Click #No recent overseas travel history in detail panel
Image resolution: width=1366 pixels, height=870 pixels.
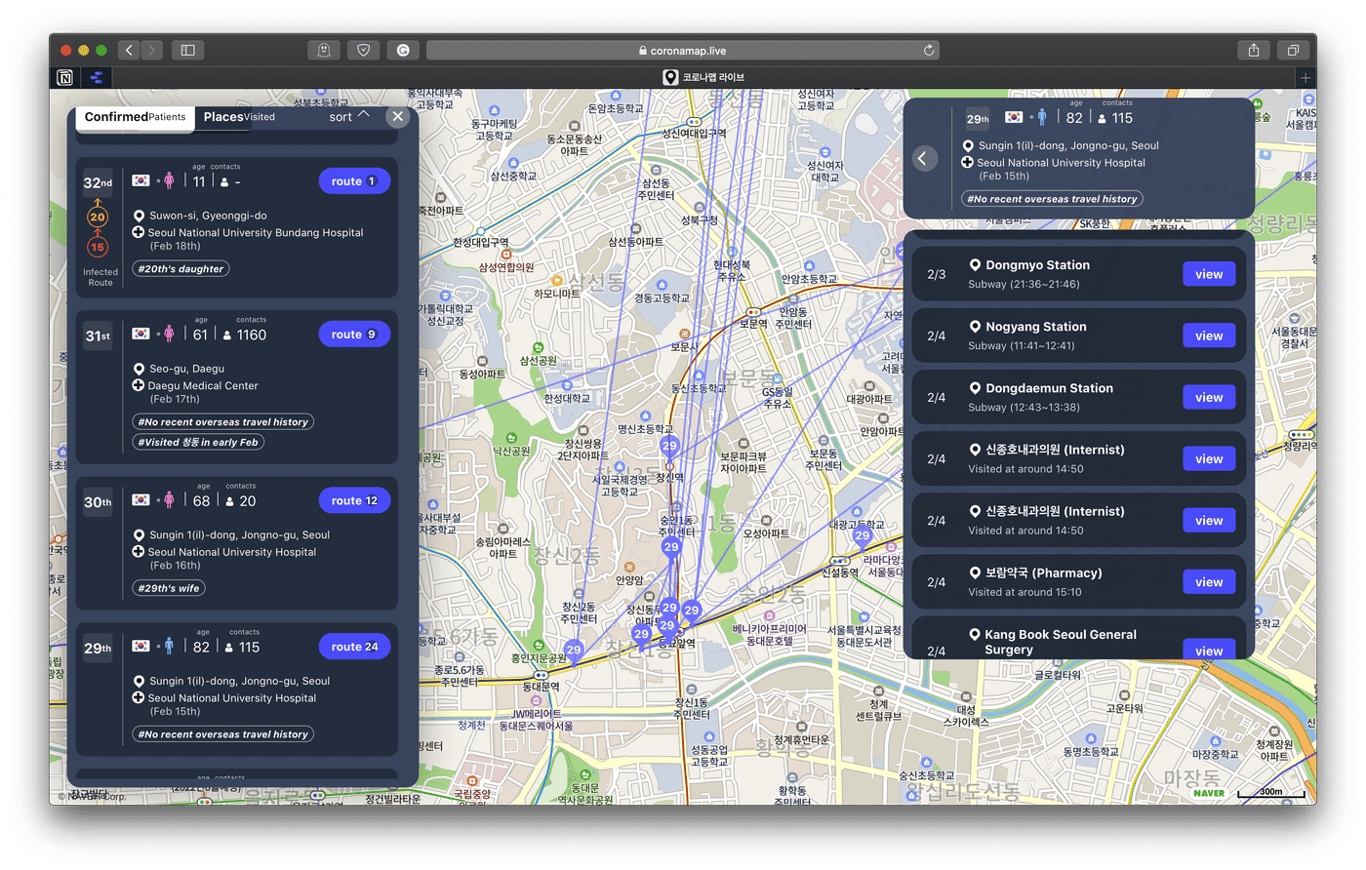1052,199
